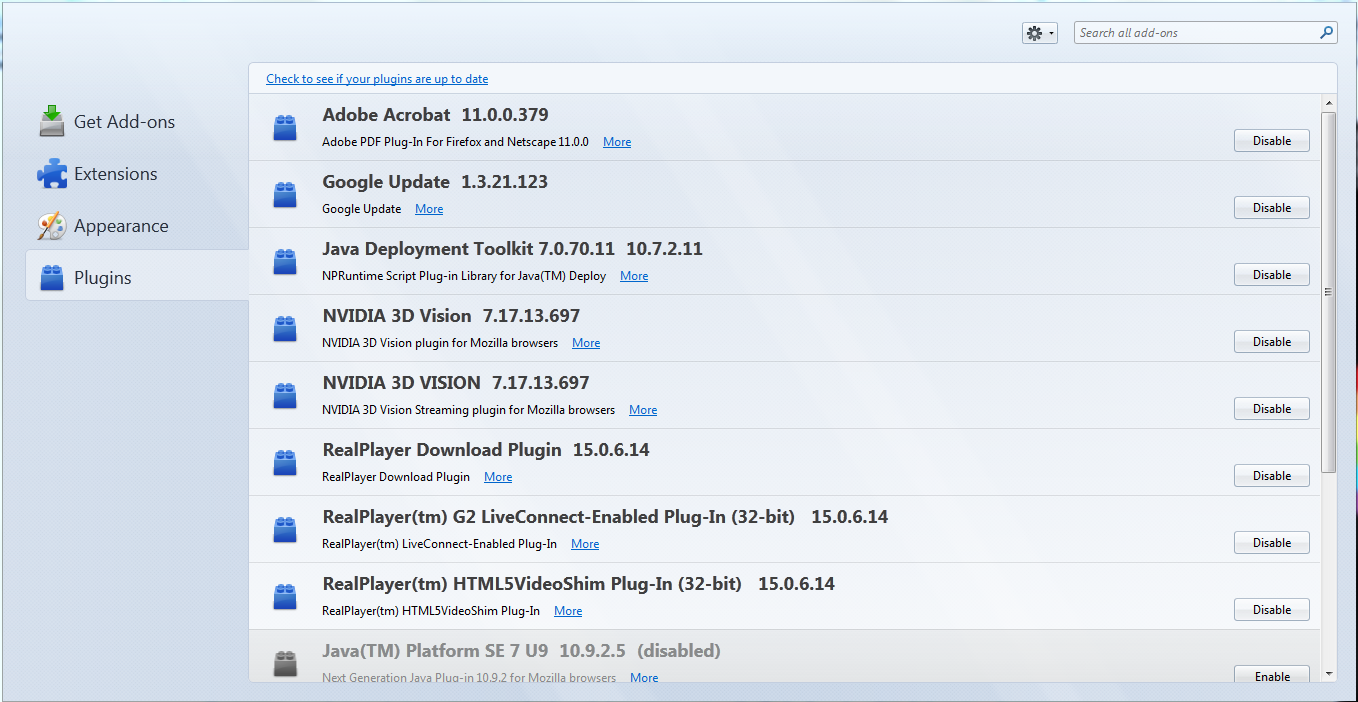Open the Get Add-ons section
Viewport: 1358px width, 702px height.
[137, 121]
